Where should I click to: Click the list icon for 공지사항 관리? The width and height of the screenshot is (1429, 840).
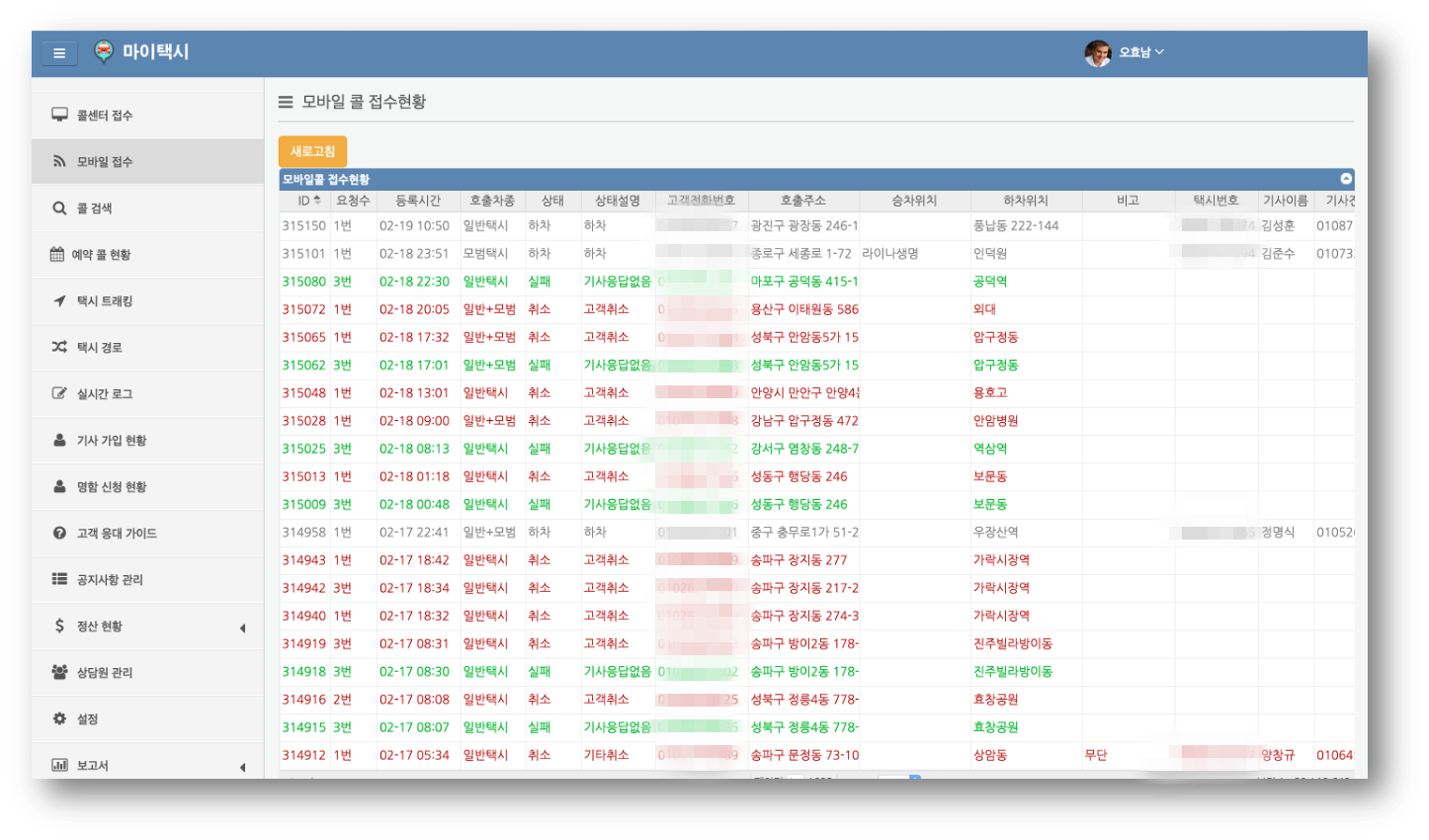point(59,579)
